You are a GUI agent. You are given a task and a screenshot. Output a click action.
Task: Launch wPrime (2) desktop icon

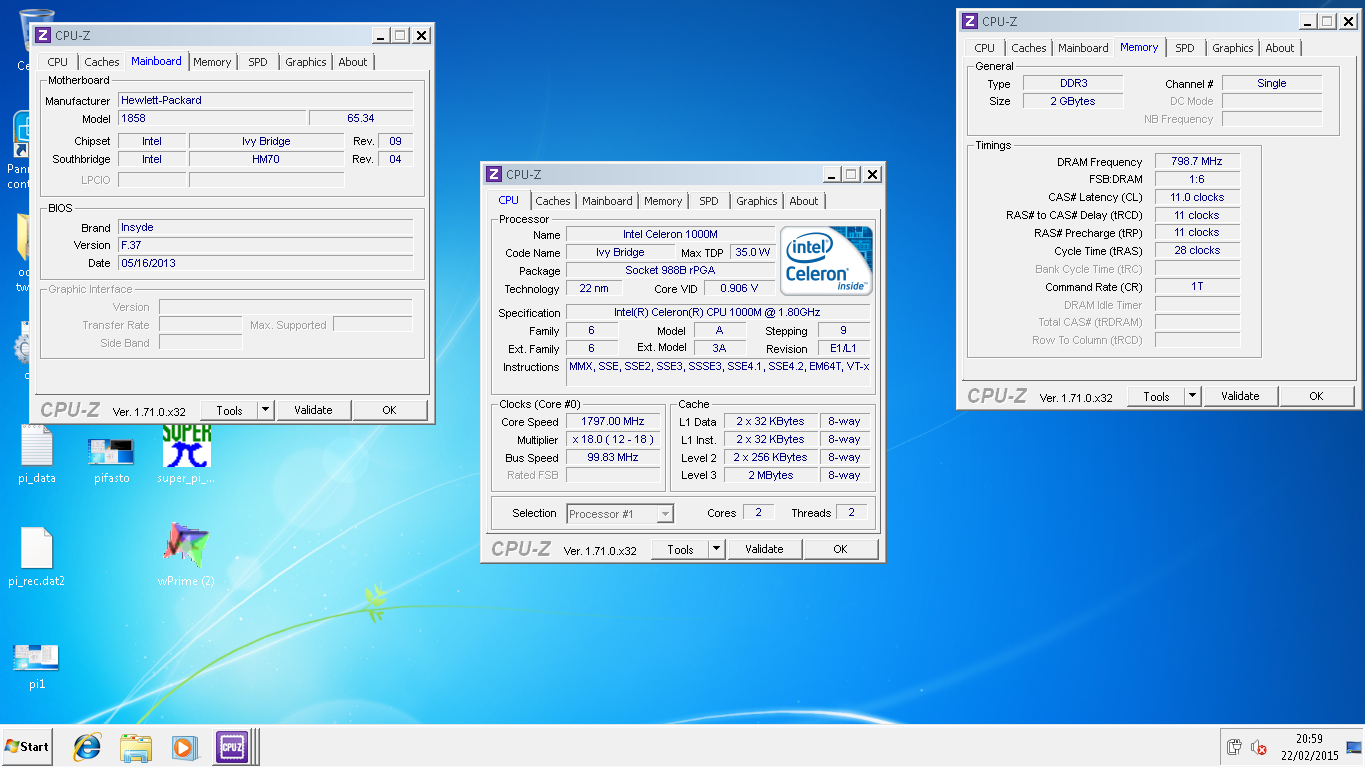(x=186, y=555)
